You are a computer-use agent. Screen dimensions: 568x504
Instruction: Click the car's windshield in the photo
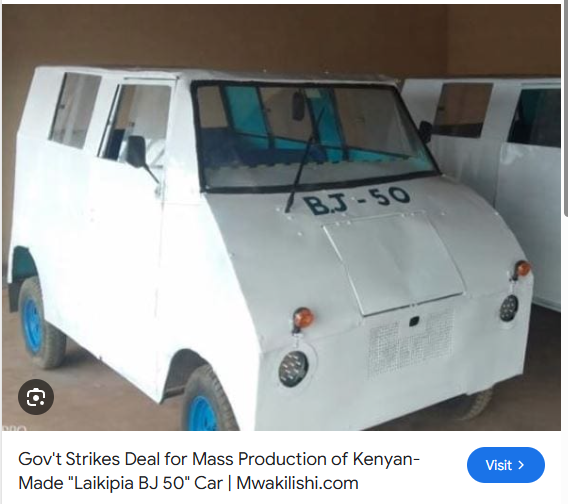312,136
